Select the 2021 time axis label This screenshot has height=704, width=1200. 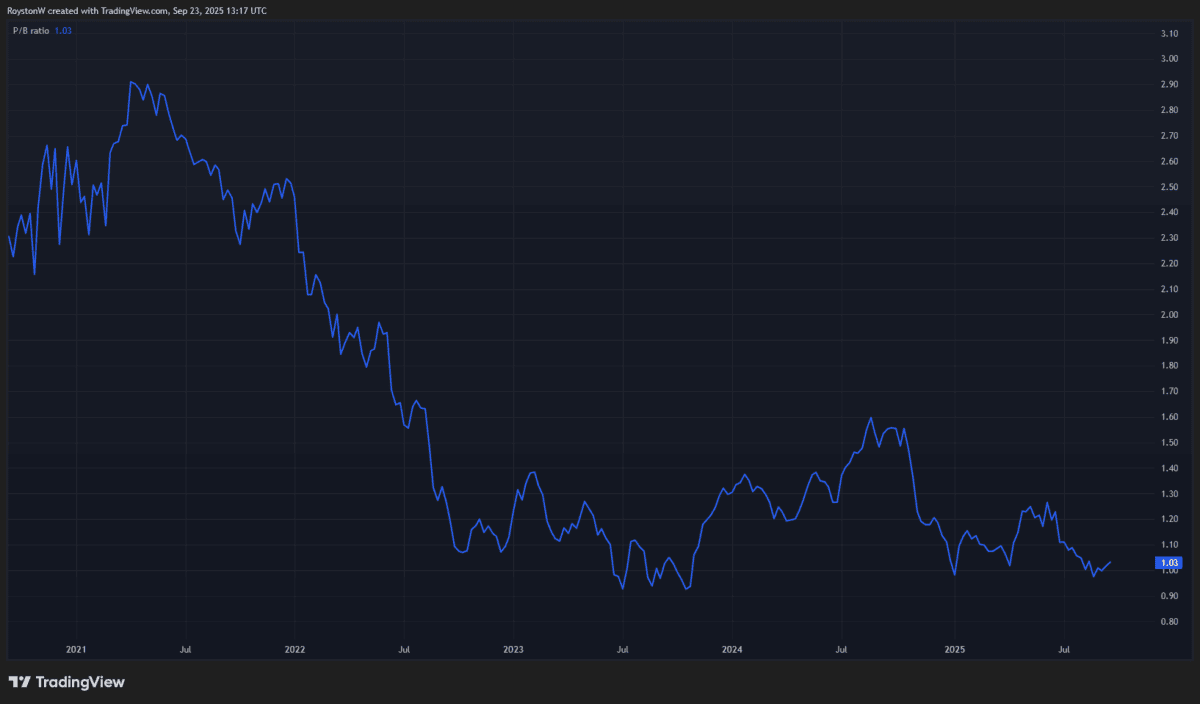click(x=76, y=649)
